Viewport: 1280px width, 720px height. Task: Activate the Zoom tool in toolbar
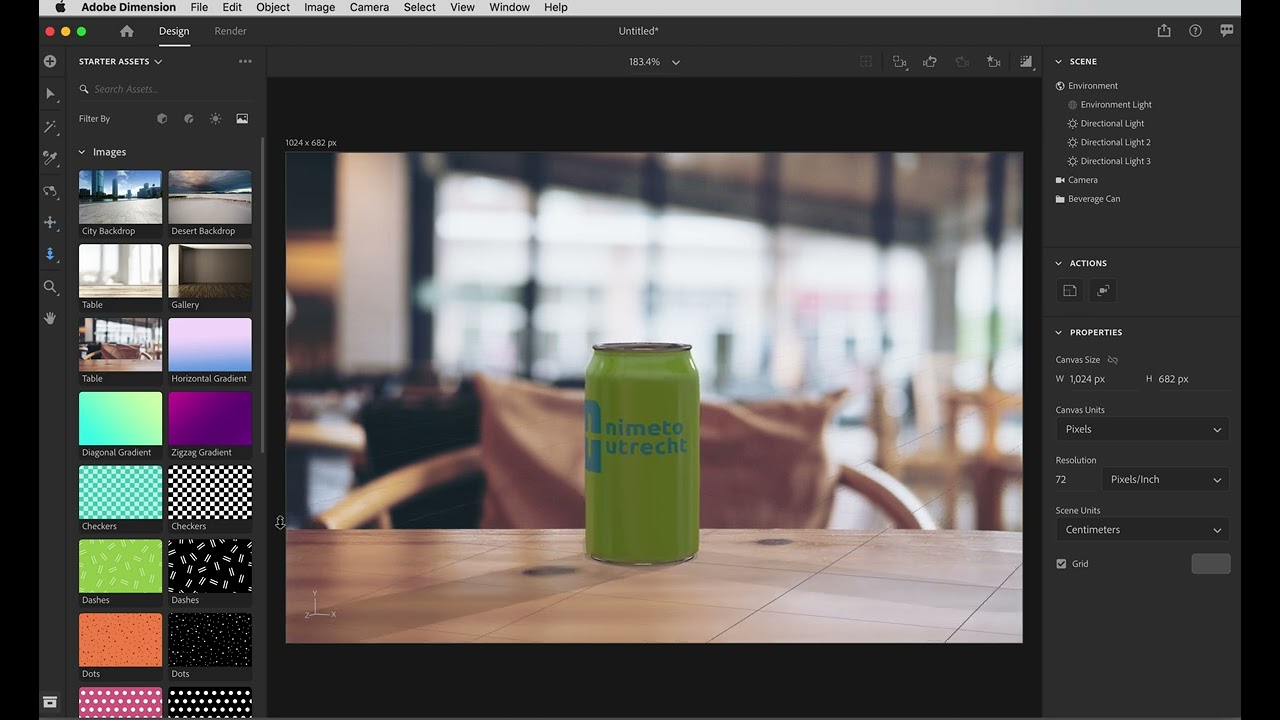coord(50,287)
